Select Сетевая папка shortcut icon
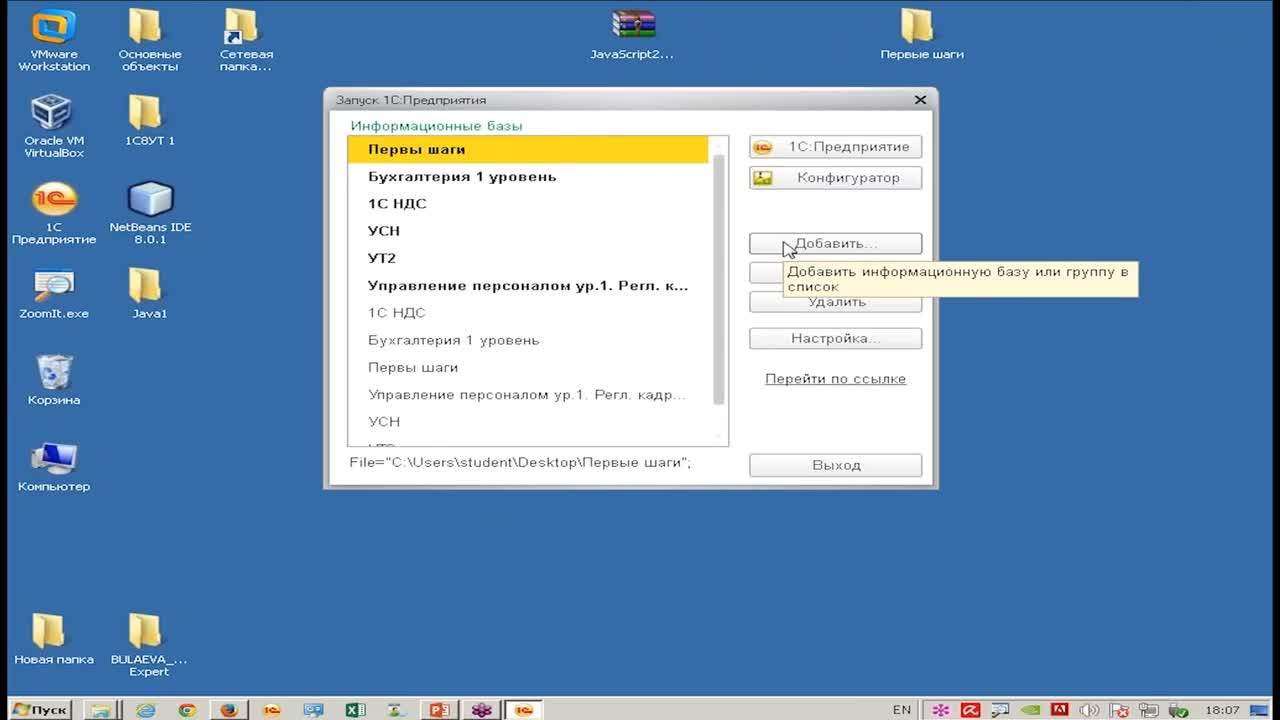The image size is (1280, 720). pos(246,41)
